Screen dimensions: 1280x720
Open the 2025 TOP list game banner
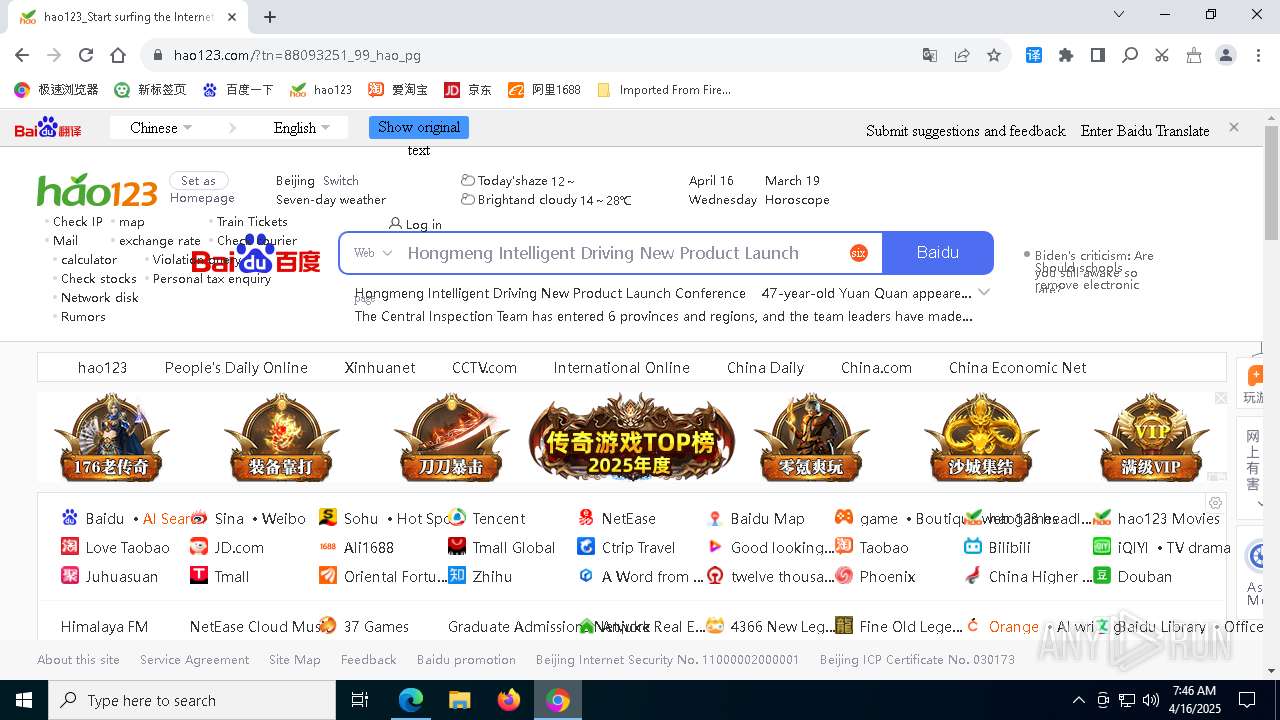tap(632, 436)
